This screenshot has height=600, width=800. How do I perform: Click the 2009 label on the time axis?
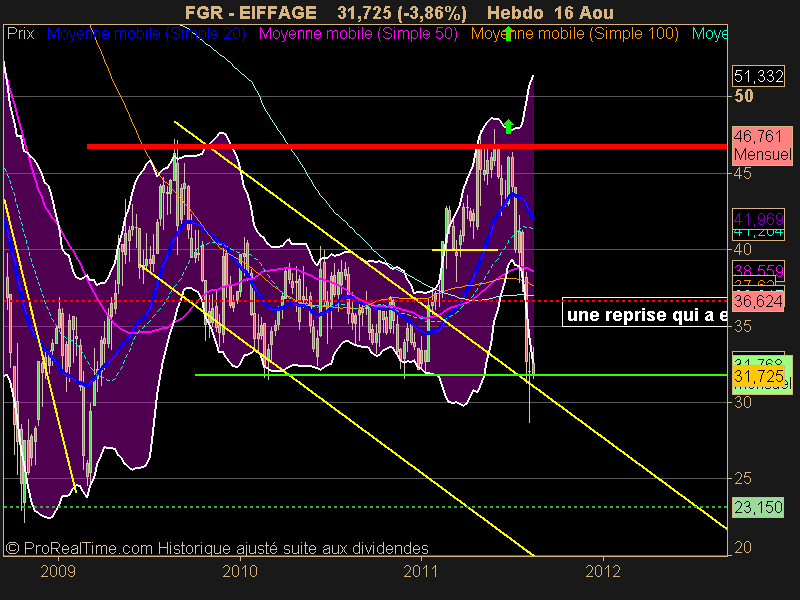(58, 571)
